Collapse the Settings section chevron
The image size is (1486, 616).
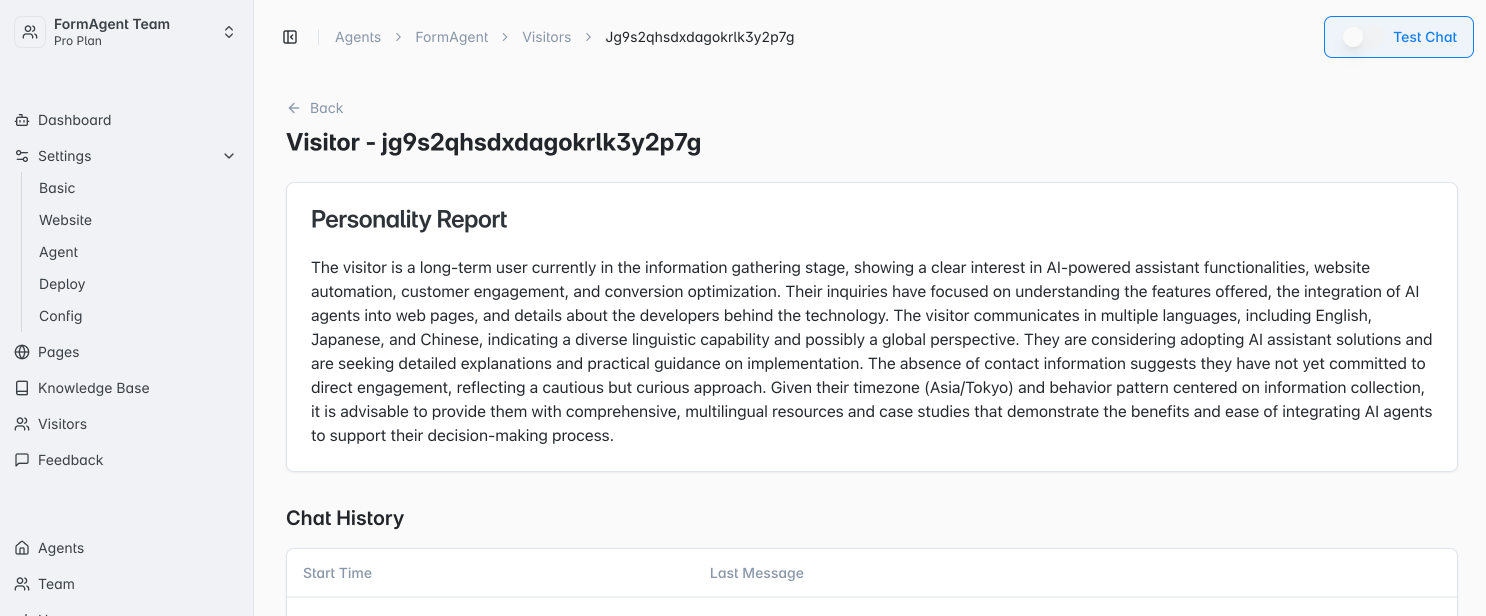[229, 156]
